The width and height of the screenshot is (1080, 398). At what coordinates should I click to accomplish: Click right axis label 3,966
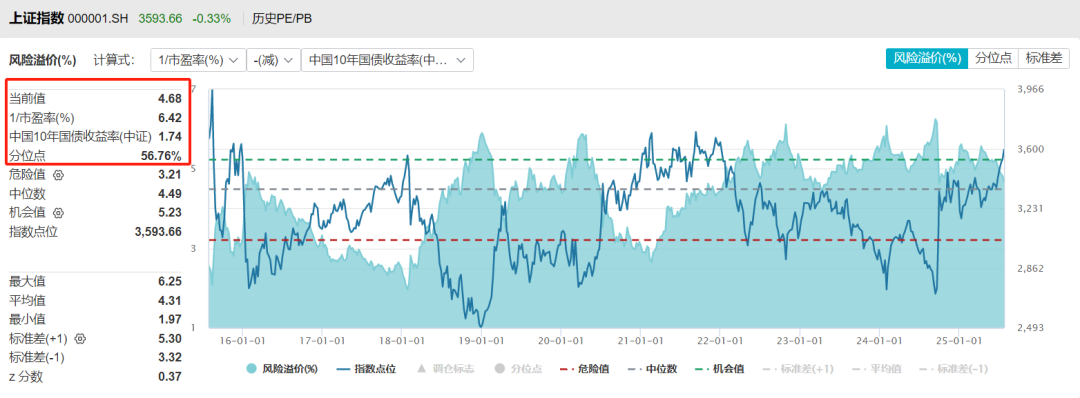click(x=1031, y=90)
